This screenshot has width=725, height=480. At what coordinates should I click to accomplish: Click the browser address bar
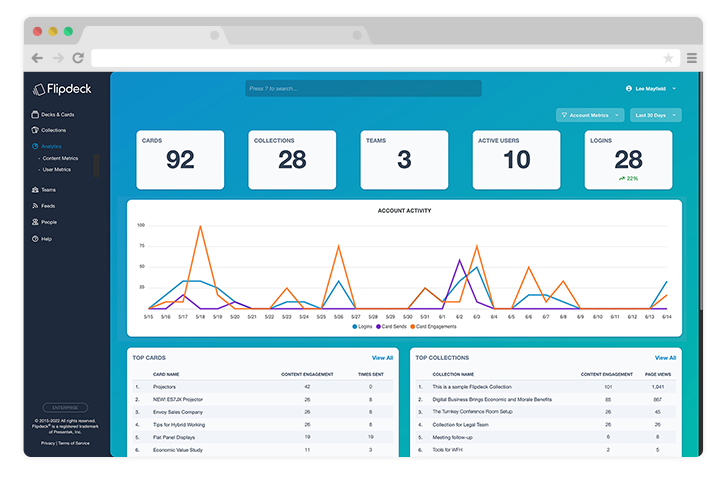[x=386, y=58]
